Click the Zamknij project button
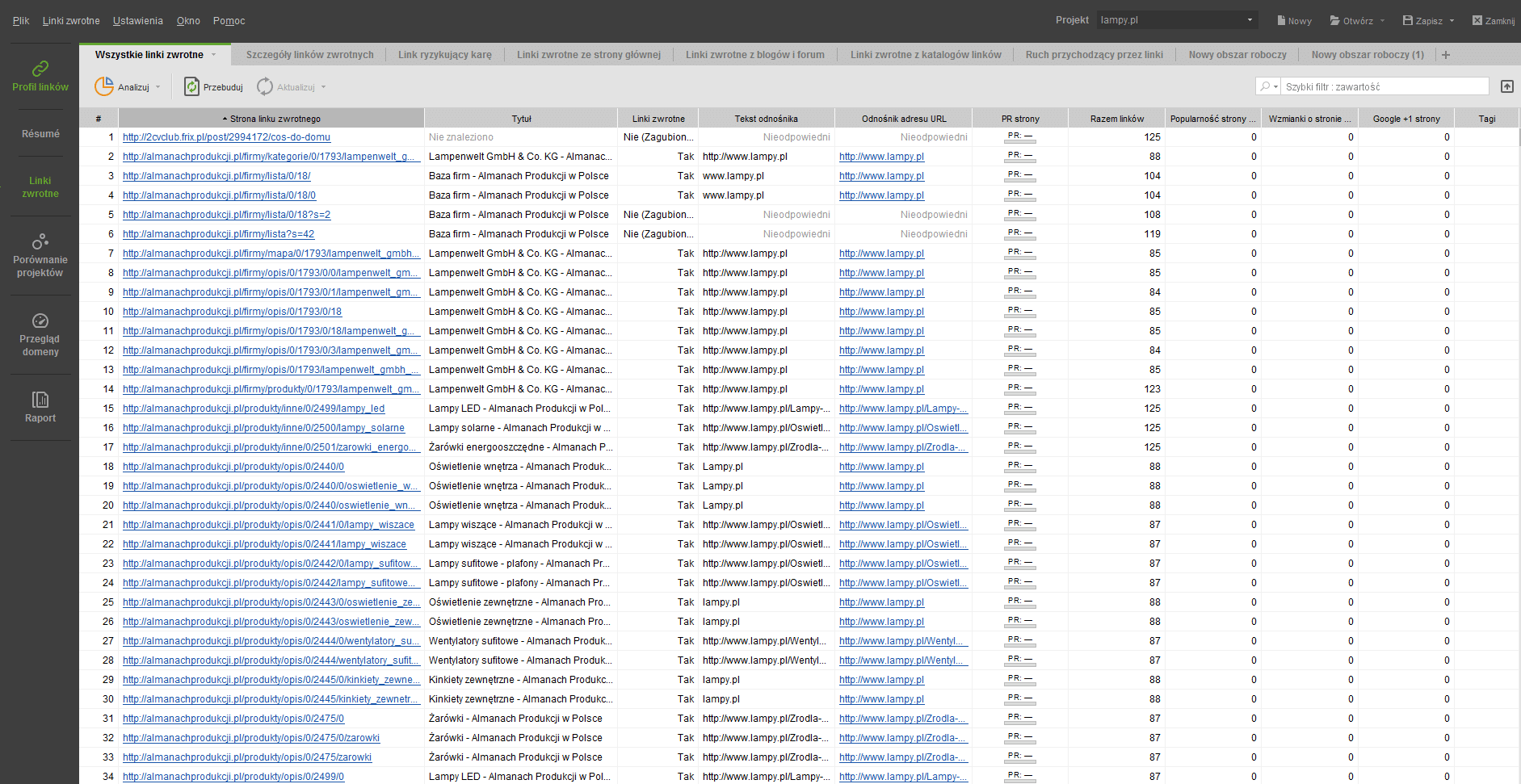 [1494, 20]
